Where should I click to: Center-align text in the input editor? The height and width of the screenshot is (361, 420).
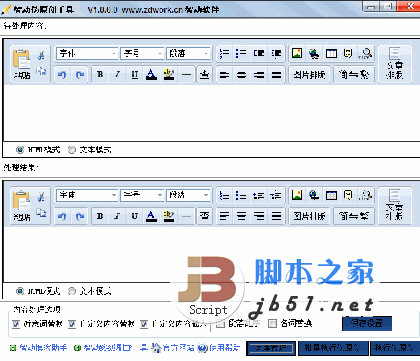point(241,75)
